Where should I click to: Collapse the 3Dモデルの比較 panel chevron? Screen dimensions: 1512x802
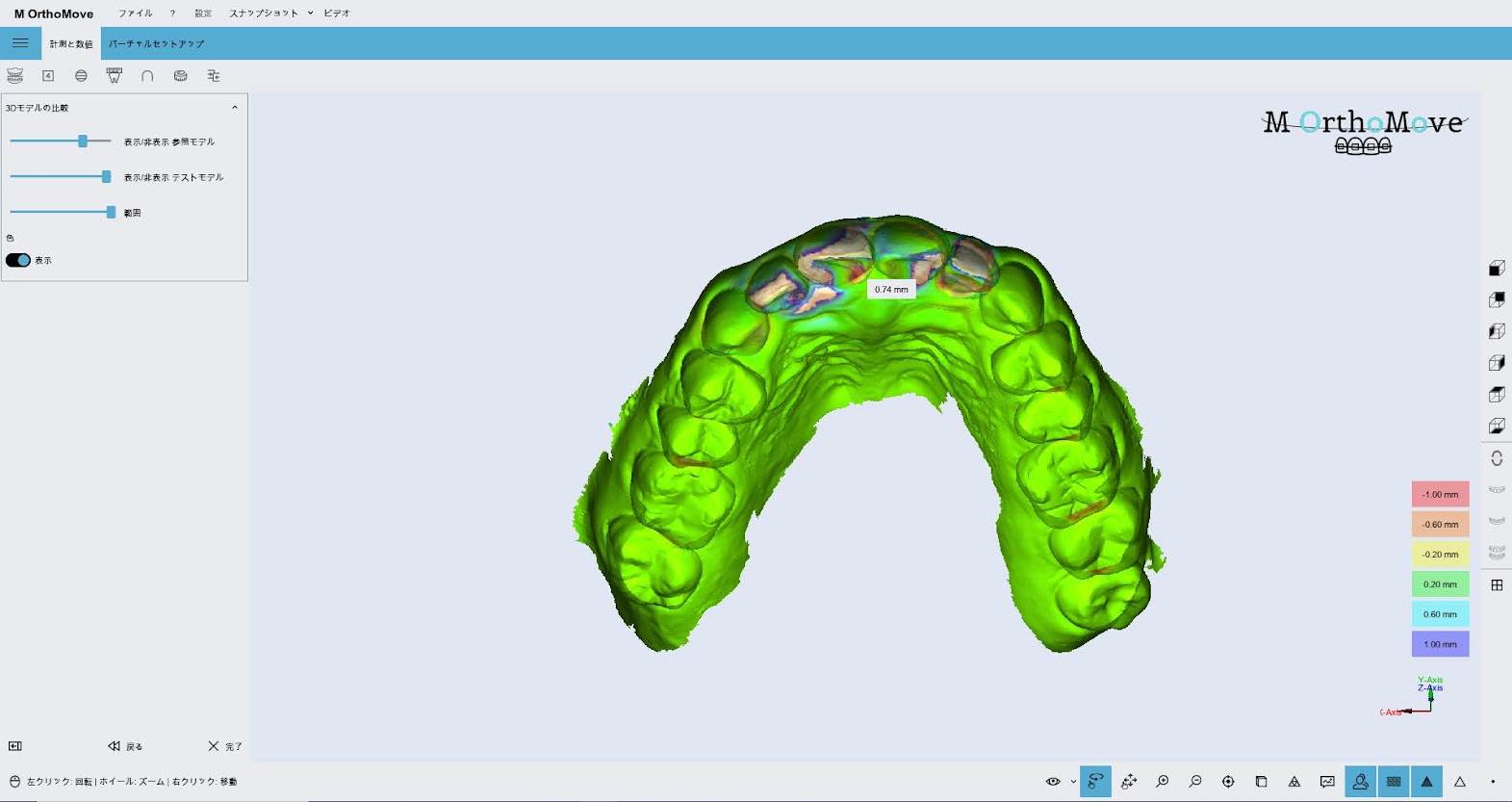click(x=235, y=108)
